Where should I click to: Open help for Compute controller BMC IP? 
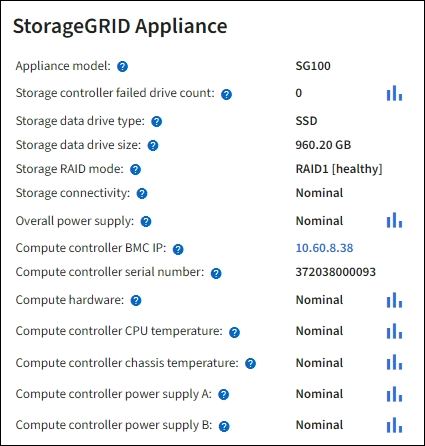tap(178, 249)
